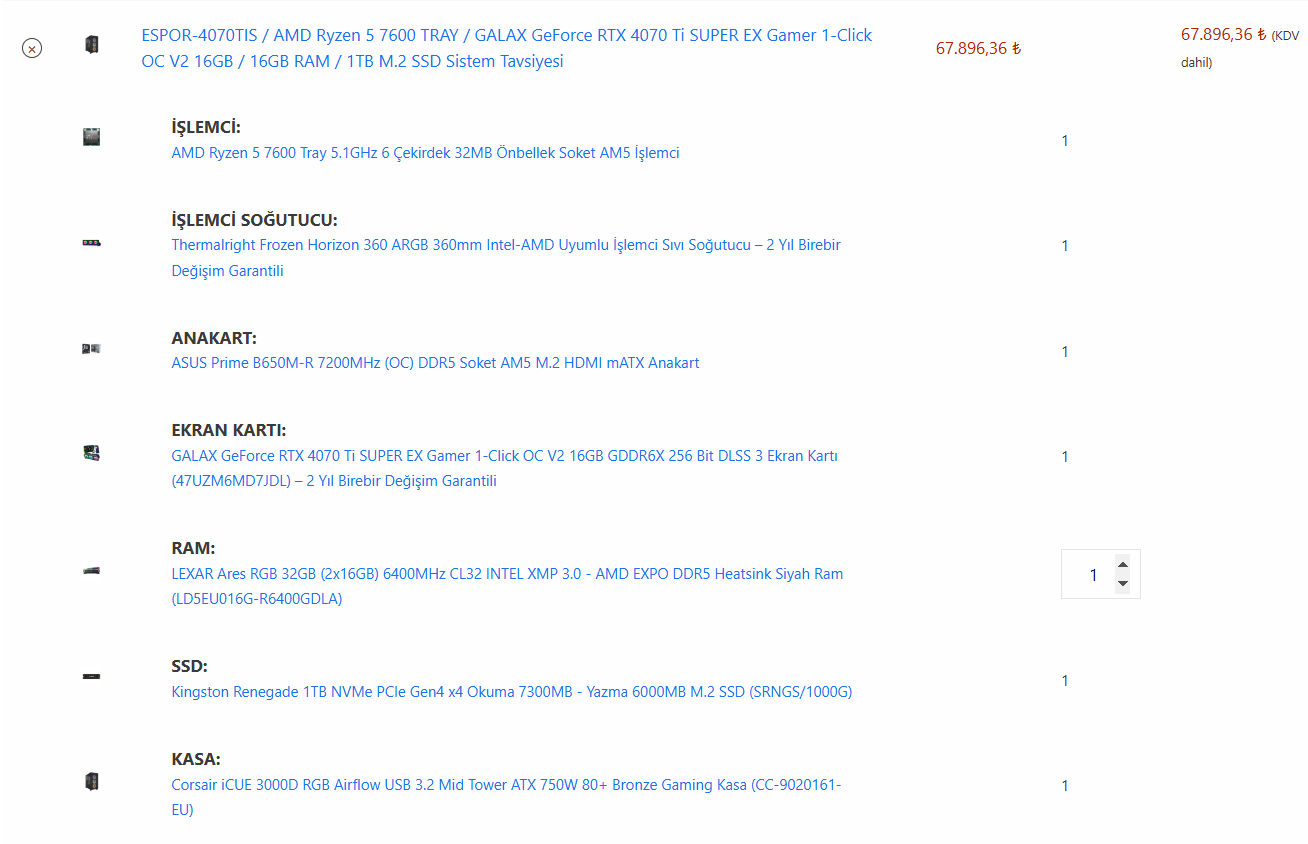Increase the RAM quantity with the up arrow

click(x=1122, y=564)
